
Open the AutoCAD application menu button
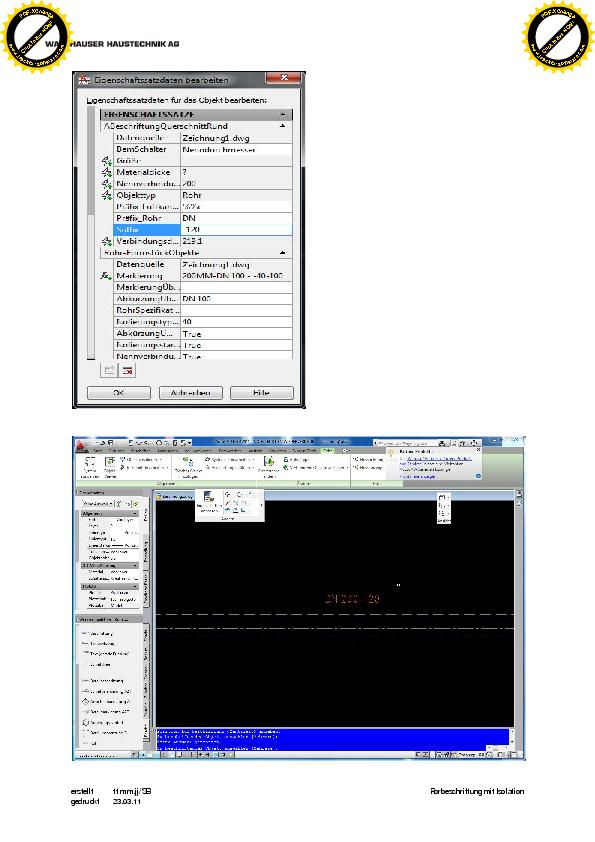pos(81,445)
